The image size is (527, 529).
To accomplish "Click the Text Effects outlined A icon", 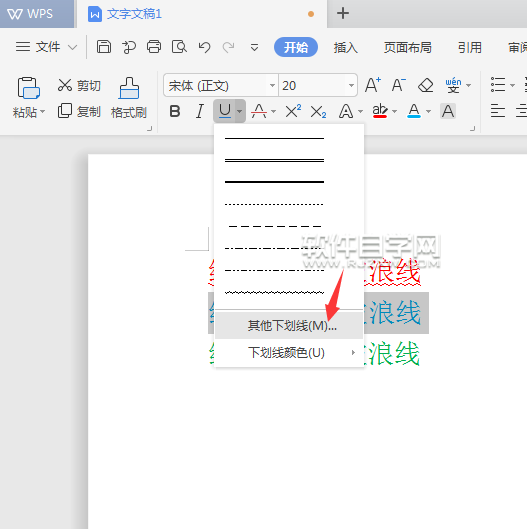I will [346, 111].
